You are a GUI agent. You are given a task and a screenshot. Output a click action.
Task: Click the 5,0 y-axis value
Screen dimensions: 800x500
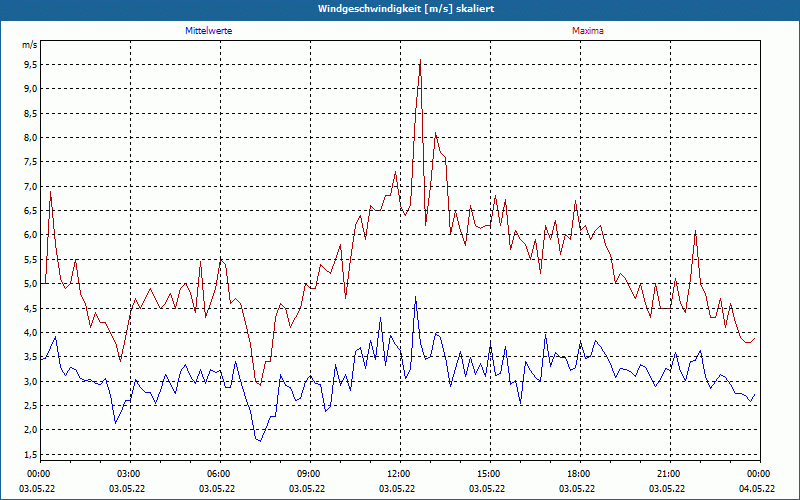click(x=31, y=284)
